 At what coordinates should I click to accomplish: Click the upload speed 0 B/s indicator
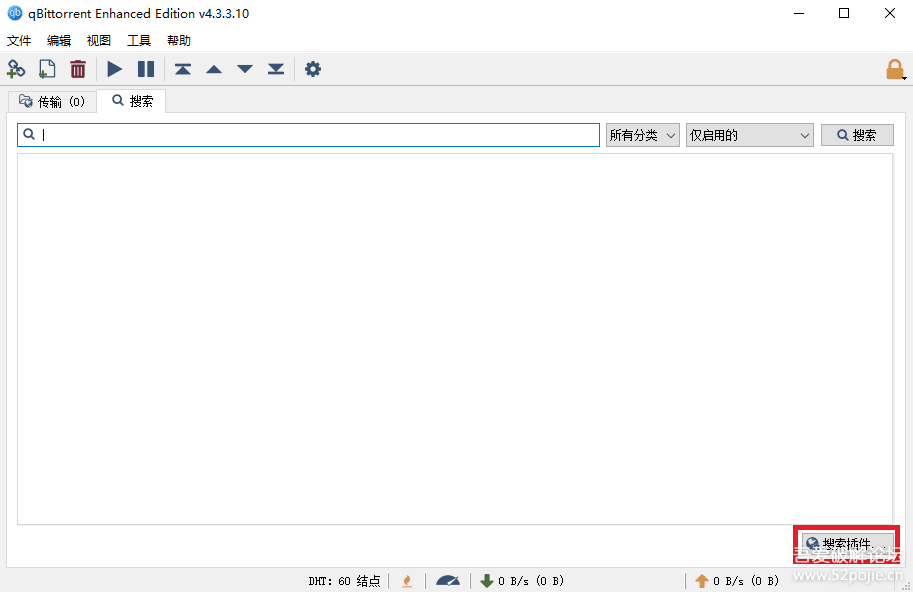[737, 581]
